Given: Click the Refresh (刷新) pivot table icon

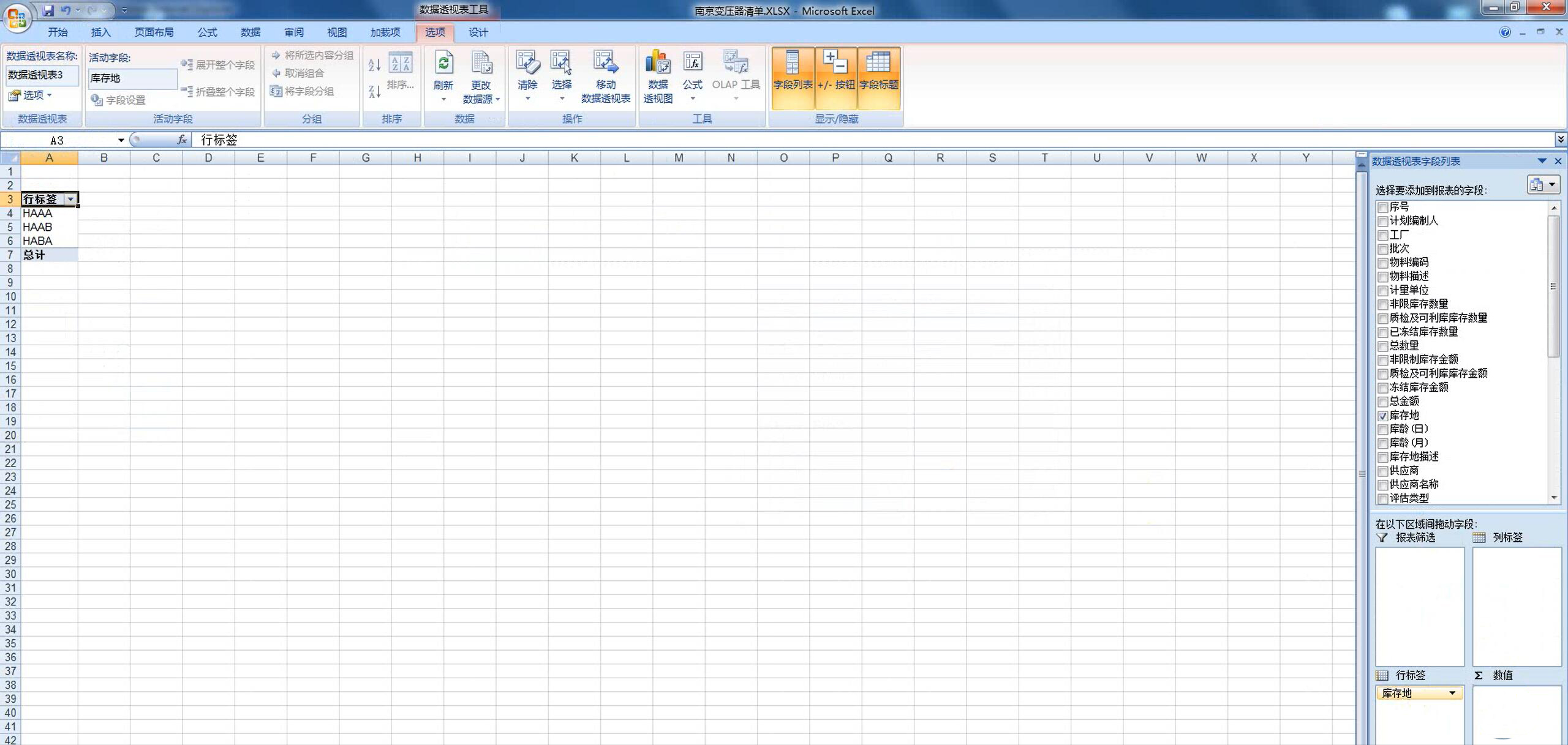Looking at the screenshot, I should click(x=443, y=64).
